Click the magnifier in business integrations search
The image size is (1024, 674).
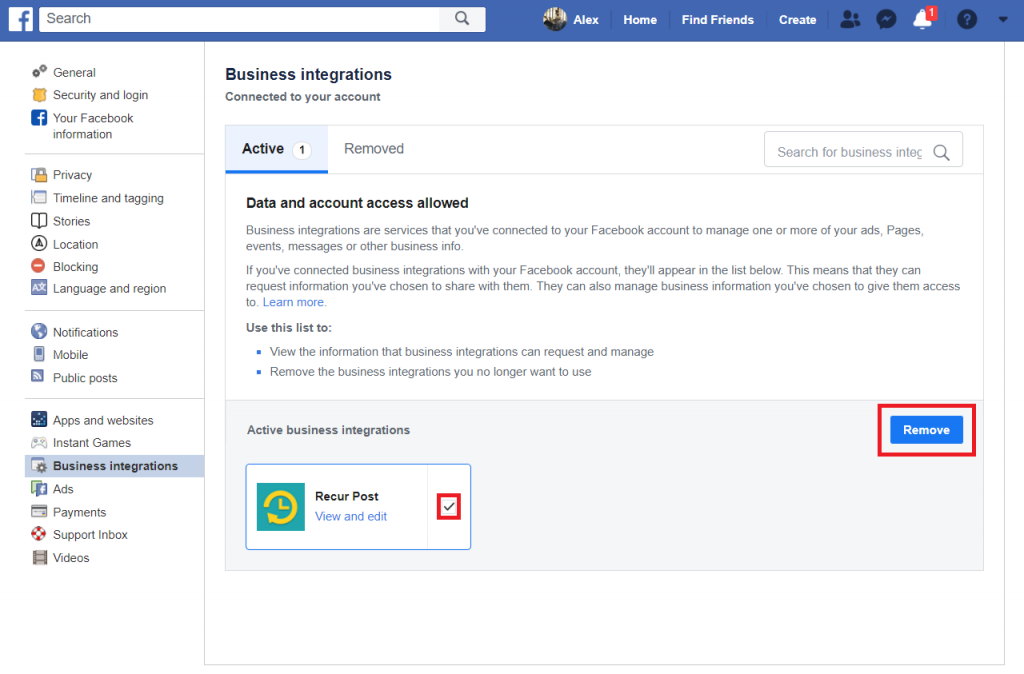point(941,152)
